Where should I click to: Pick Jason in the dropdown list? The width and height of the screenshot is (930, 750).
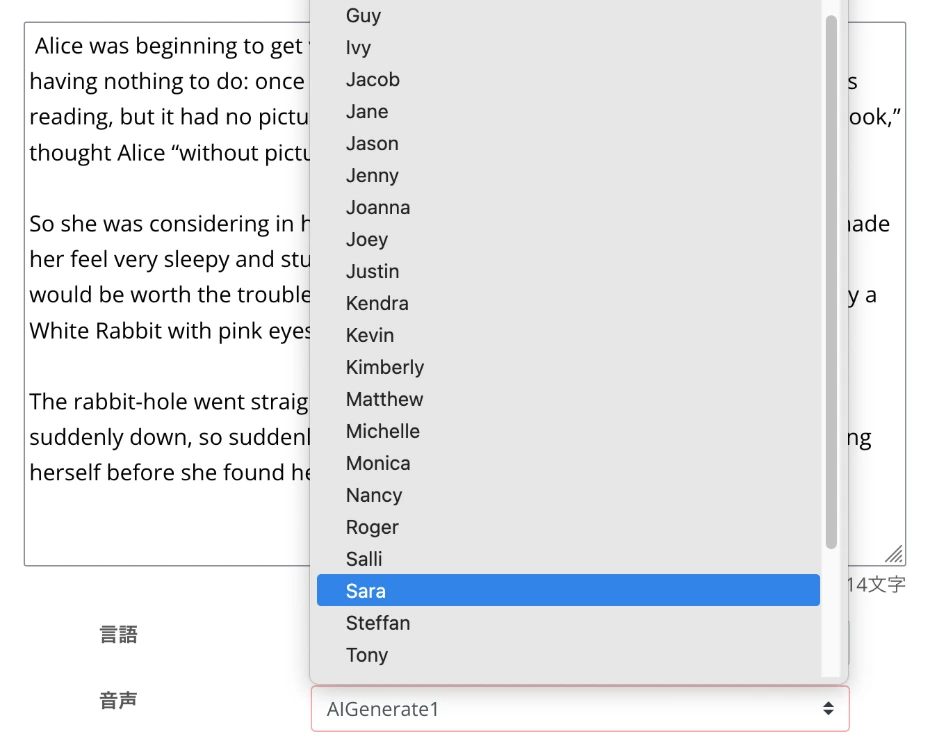click(568, 143)
